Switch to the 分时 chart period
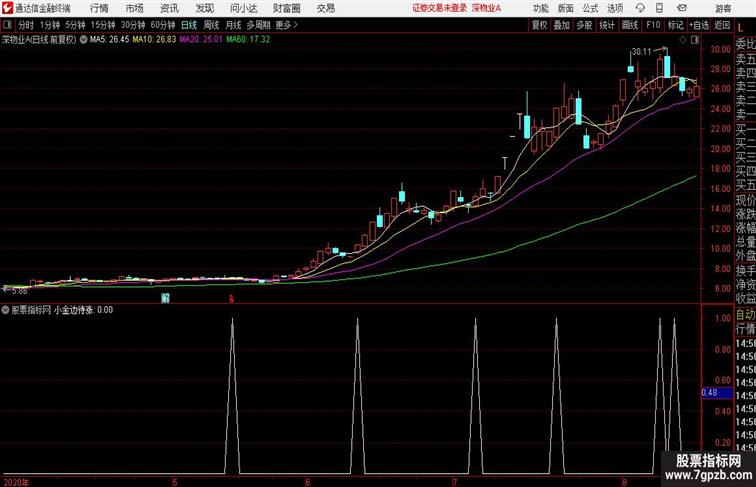756x487 pixels. click(26, 25)
